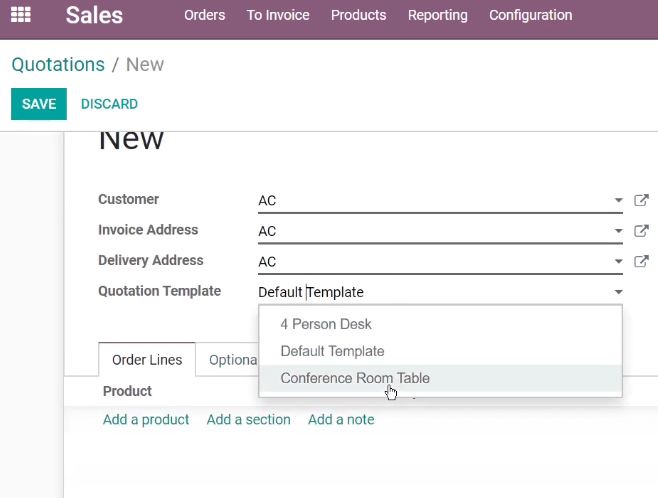The width and height of the screenshot is (658, 498).
Task: Click the DISCARD button
Action: click(x=109, y=104)
